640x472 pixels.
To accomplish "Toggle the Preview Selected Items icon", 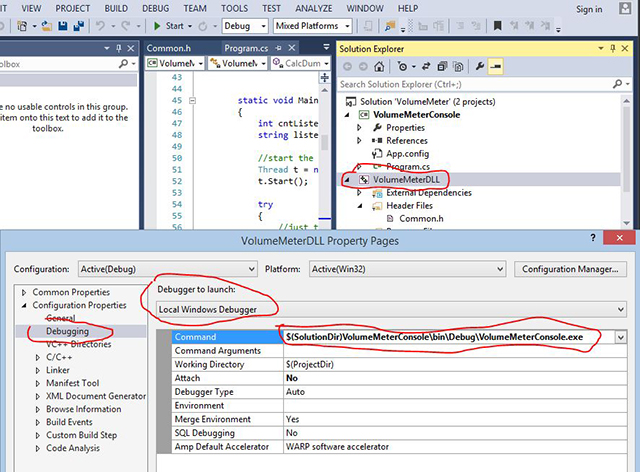I will [496, 66].
